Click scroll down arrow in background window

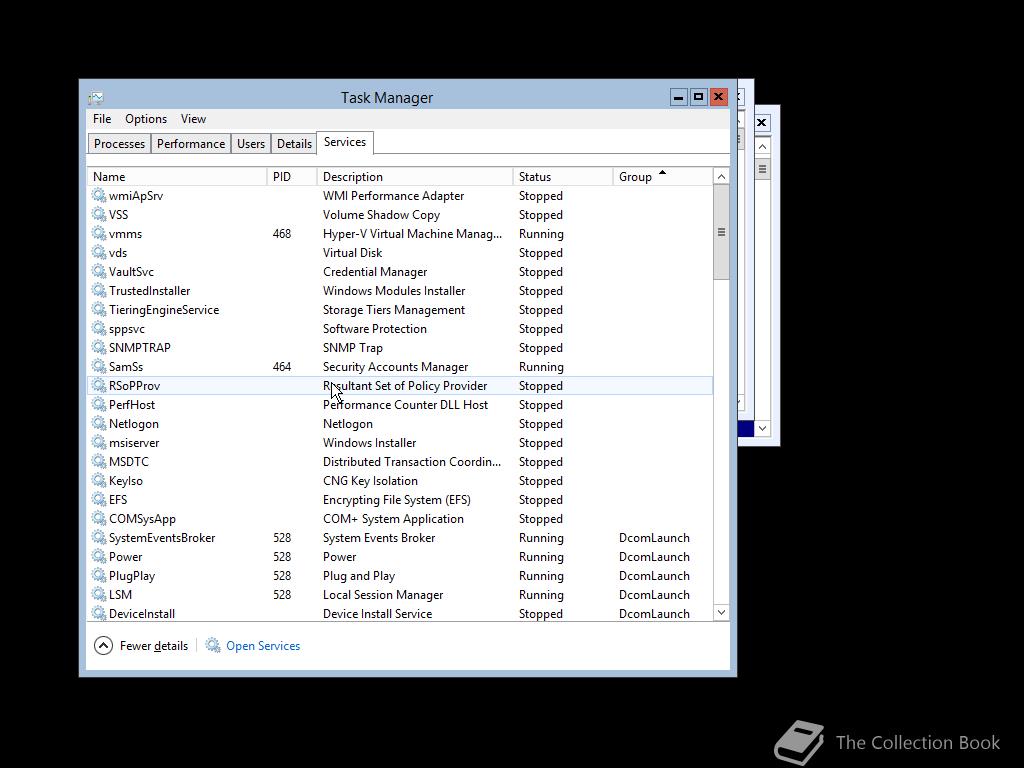click(x=762, y=428)
